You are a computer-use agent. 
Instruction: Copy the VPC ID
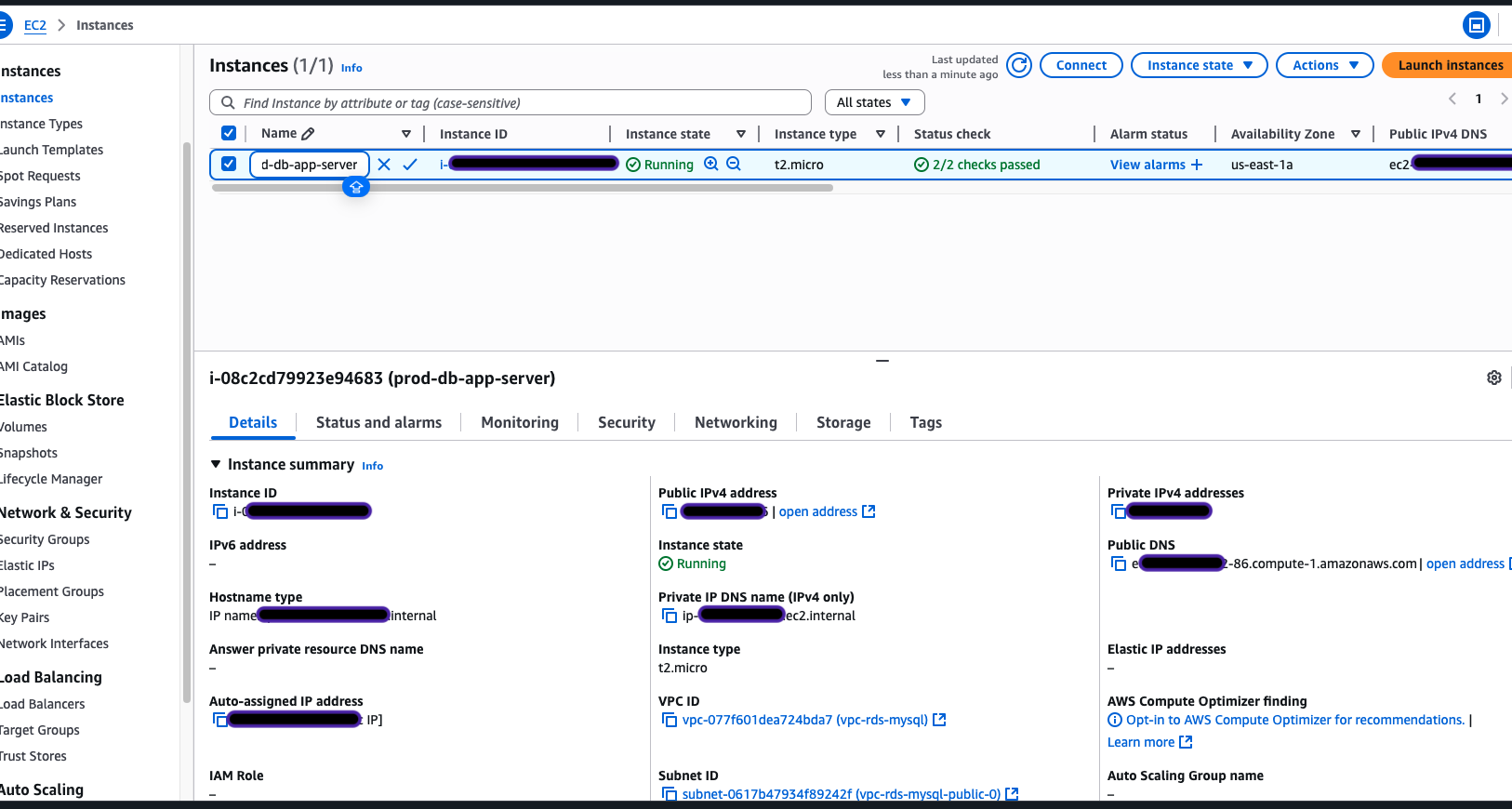coord(670,720)
